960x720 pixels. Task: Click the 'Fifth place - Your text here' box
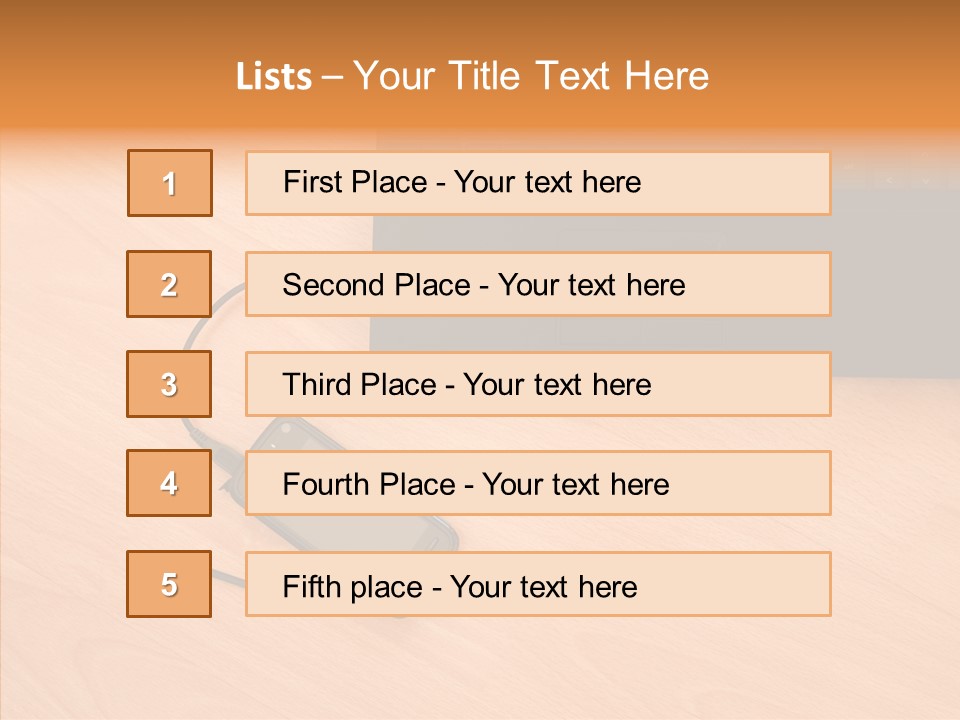click(x=538, y=584)
